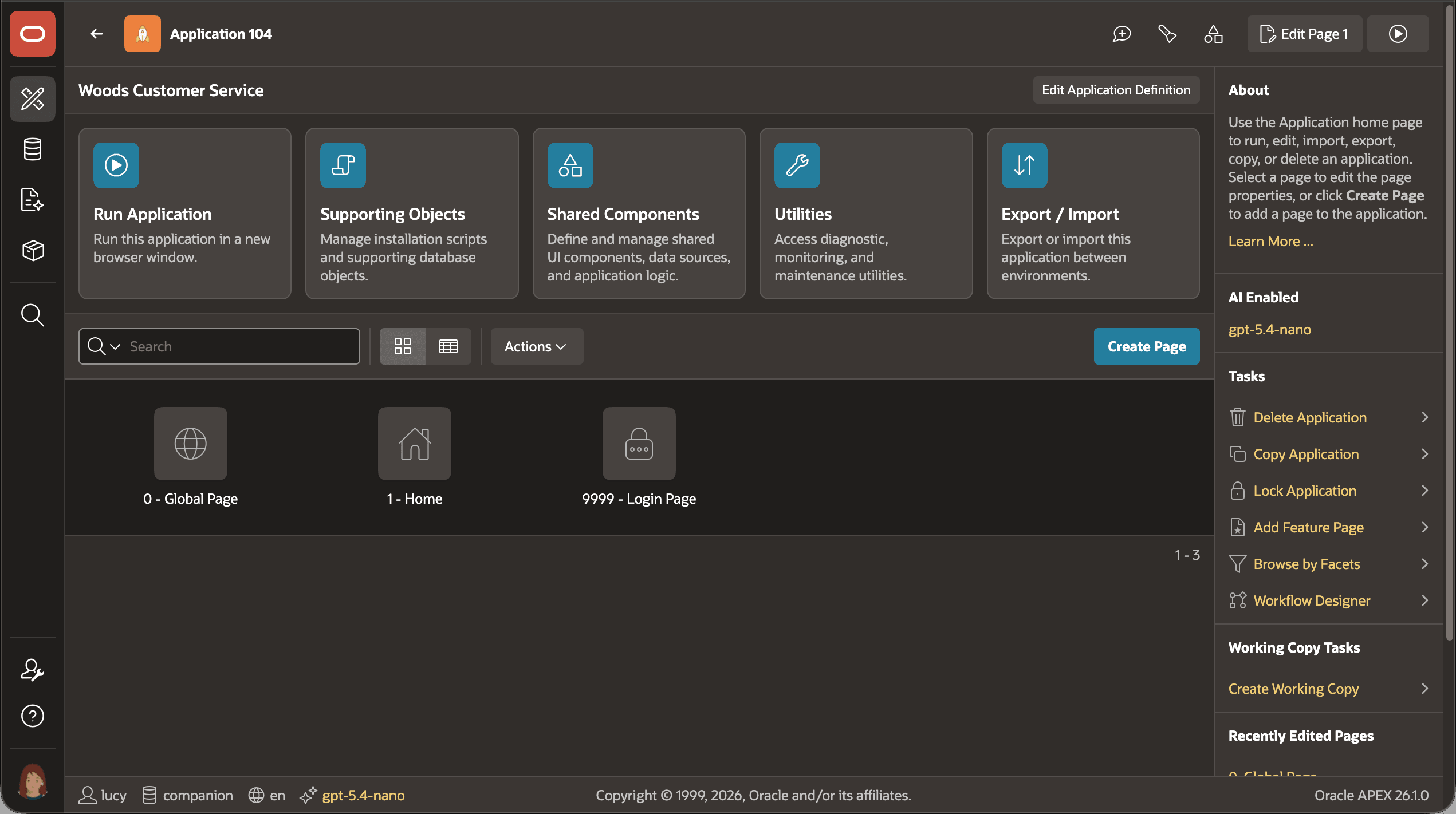1456x814 pixels.
Task: Click the Supporting Objects card title
Action: (392, 214)
